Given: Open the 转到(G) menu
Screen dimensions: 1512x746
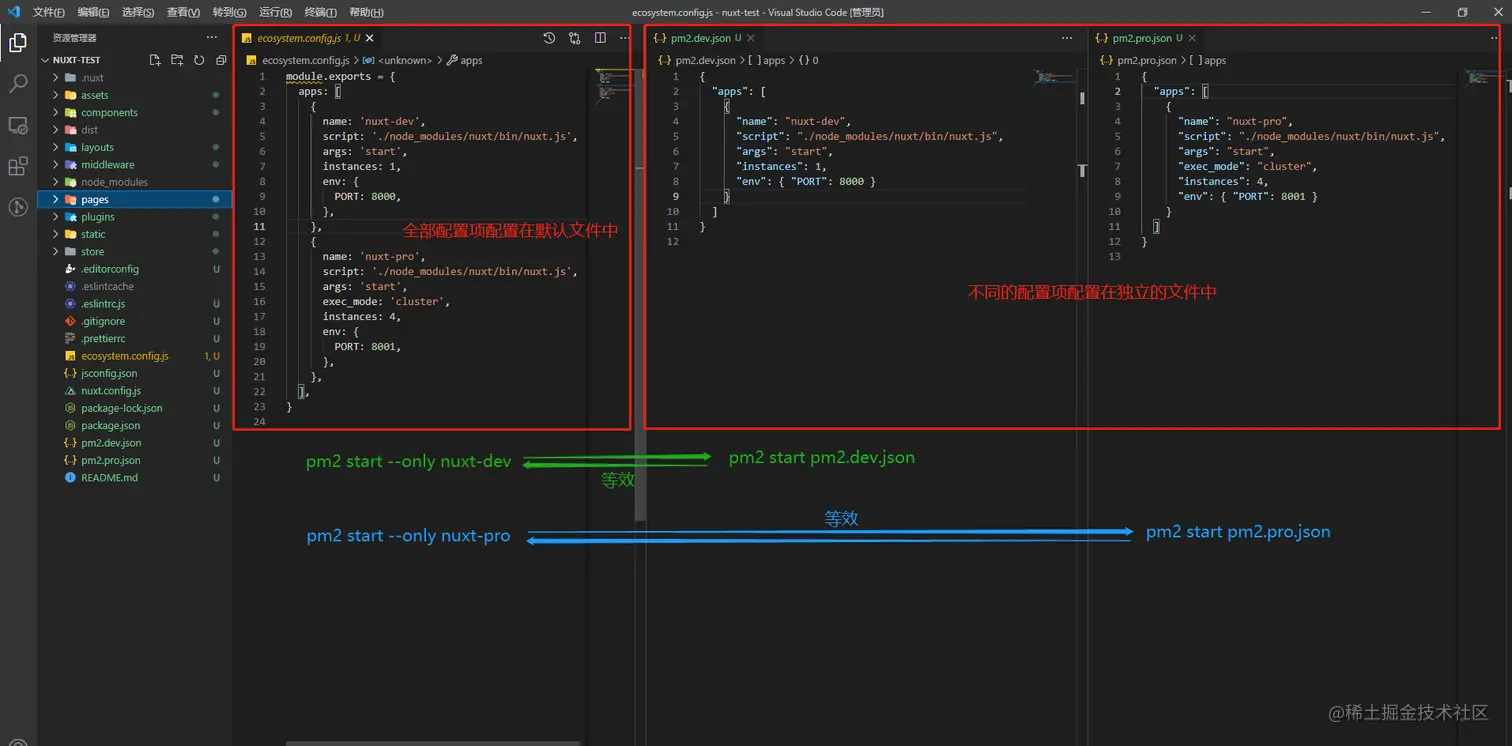Looking at the screenshot, I should click(x=229, y=12).
